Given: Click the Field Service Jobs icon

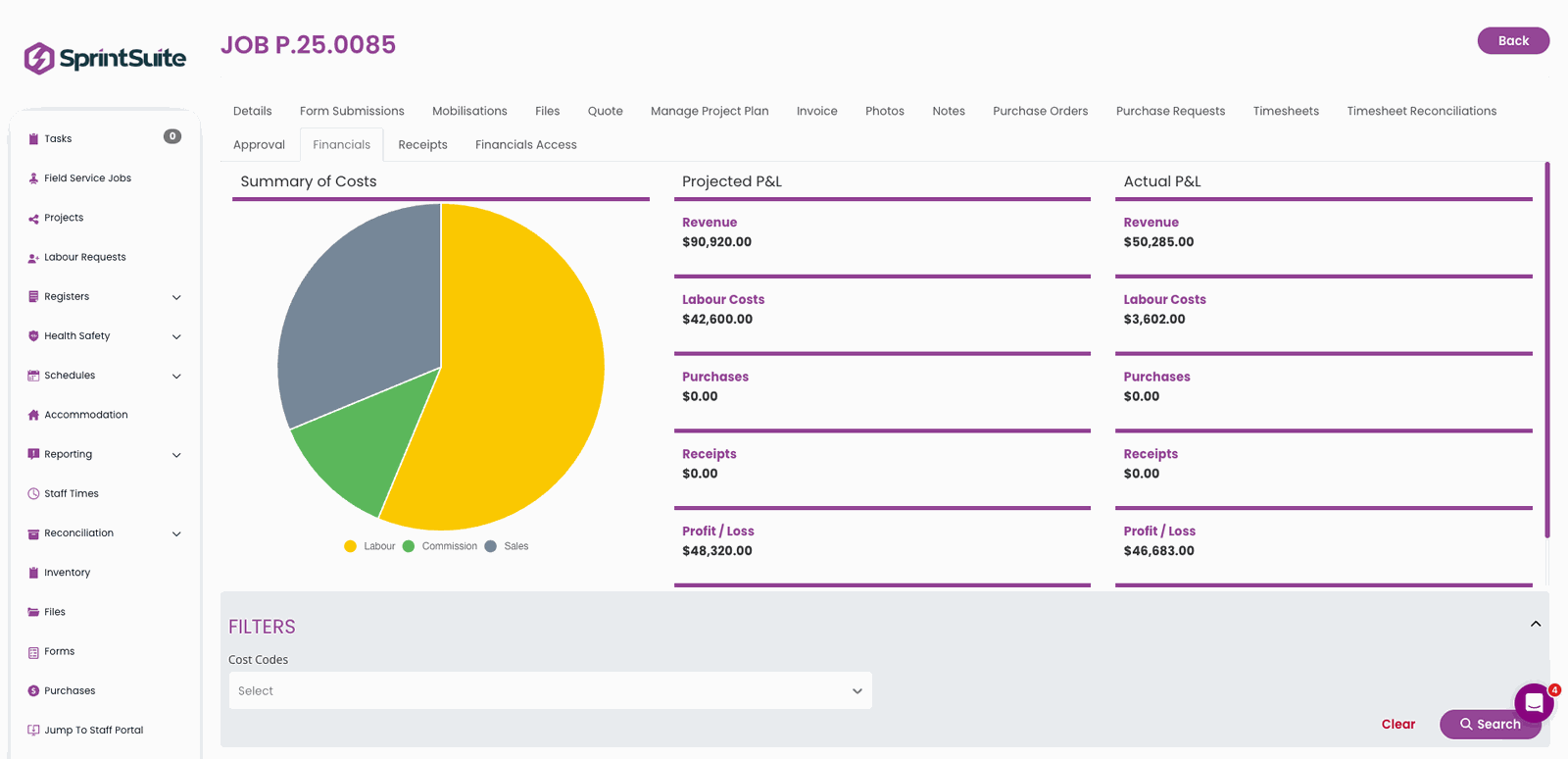Looking at the screenshot, I should tap(33, 178).
